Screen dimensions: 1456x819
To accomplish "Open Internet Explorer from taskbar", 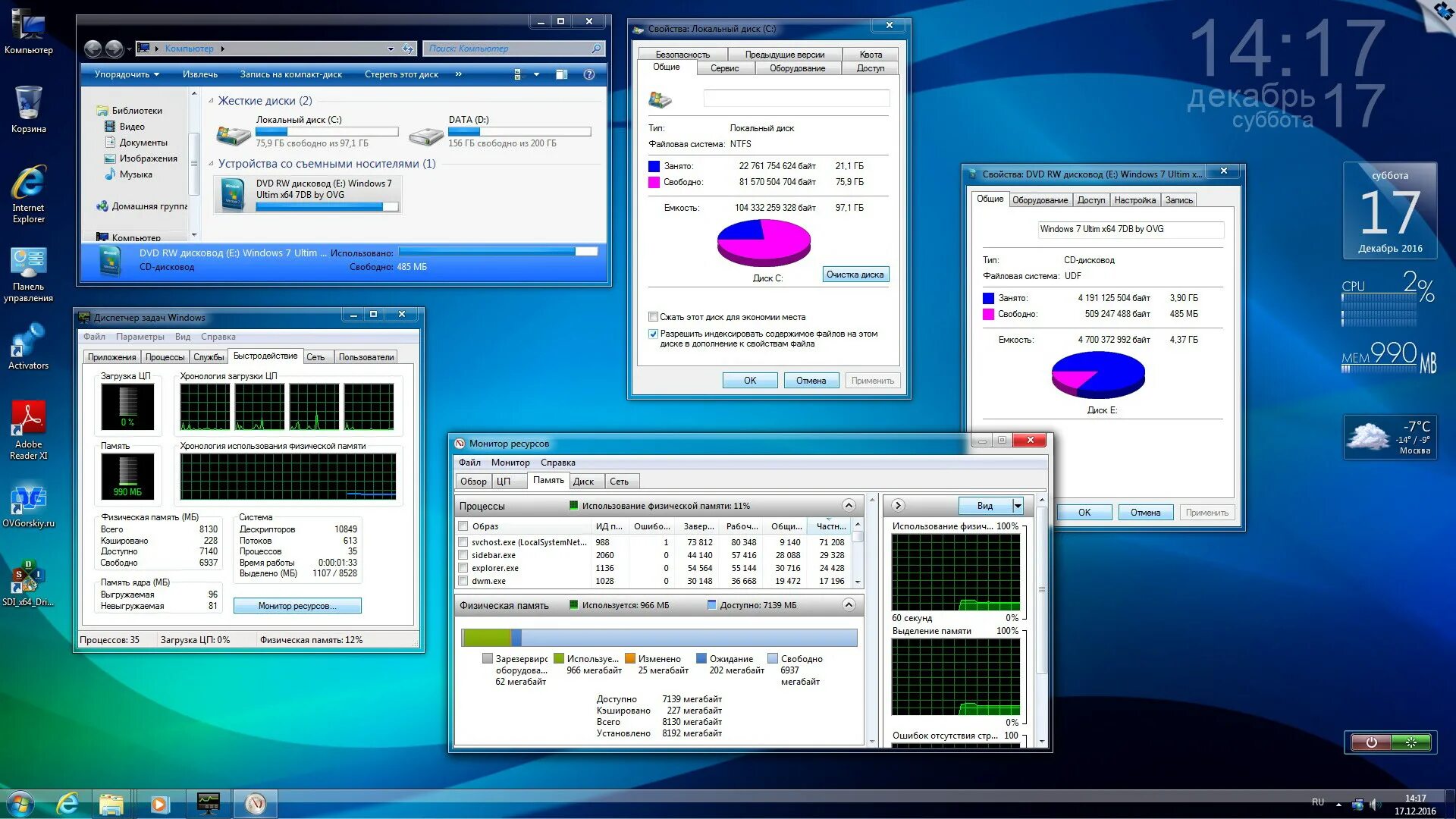I will (67, 803).
